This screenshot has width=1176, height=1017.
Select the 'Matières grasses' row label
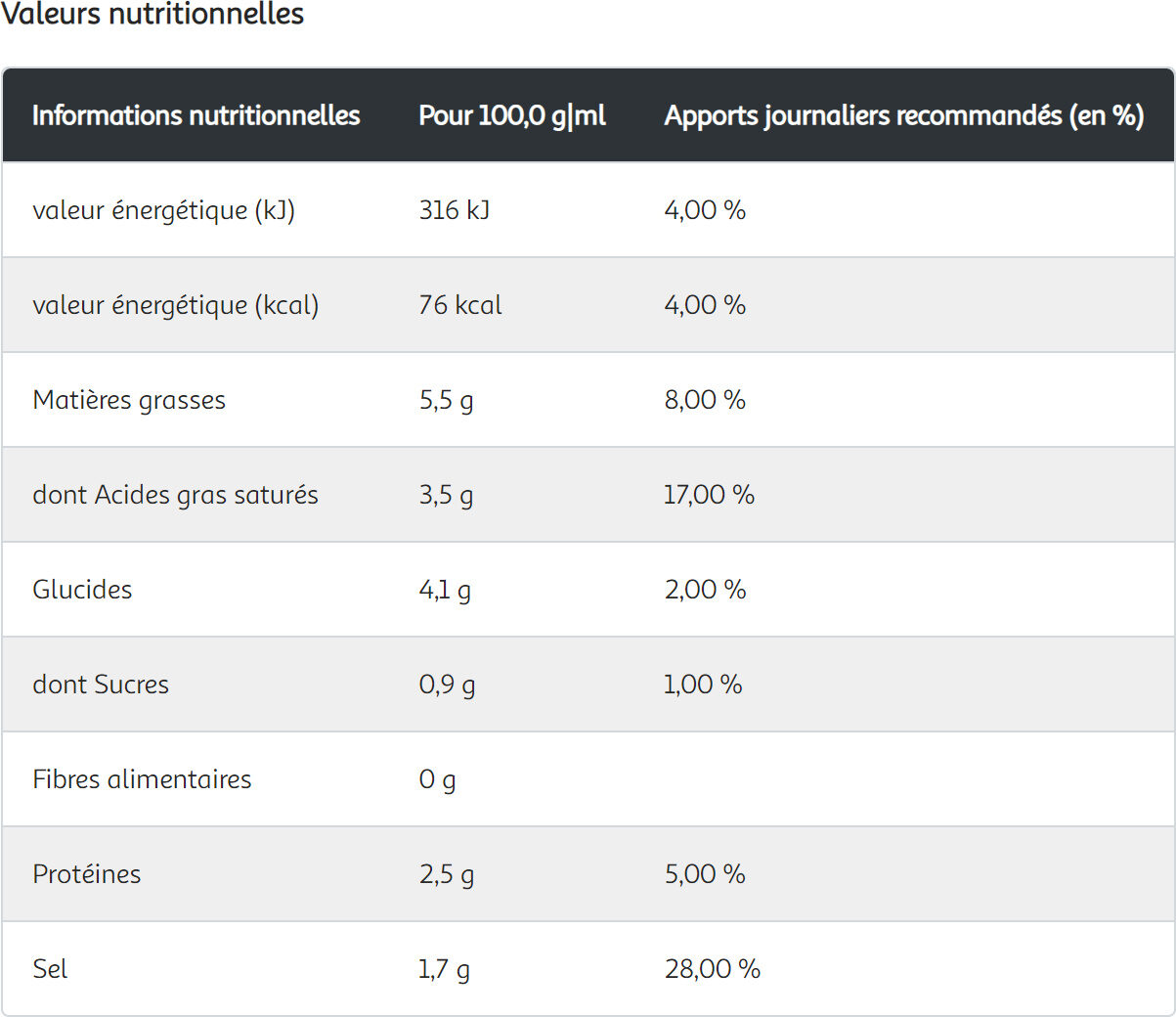(129, 400)
